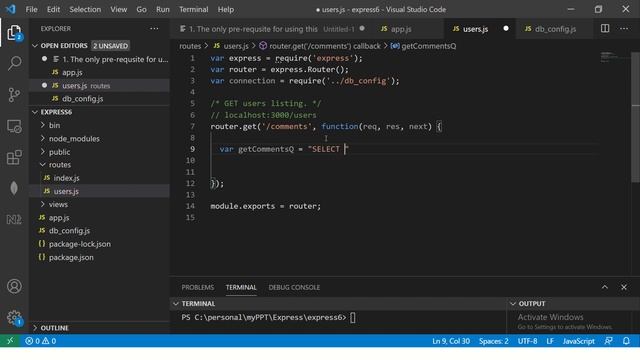Open the MongoDB leaf icon view
This screenshot has width=640, height=360.
[14, 188]
